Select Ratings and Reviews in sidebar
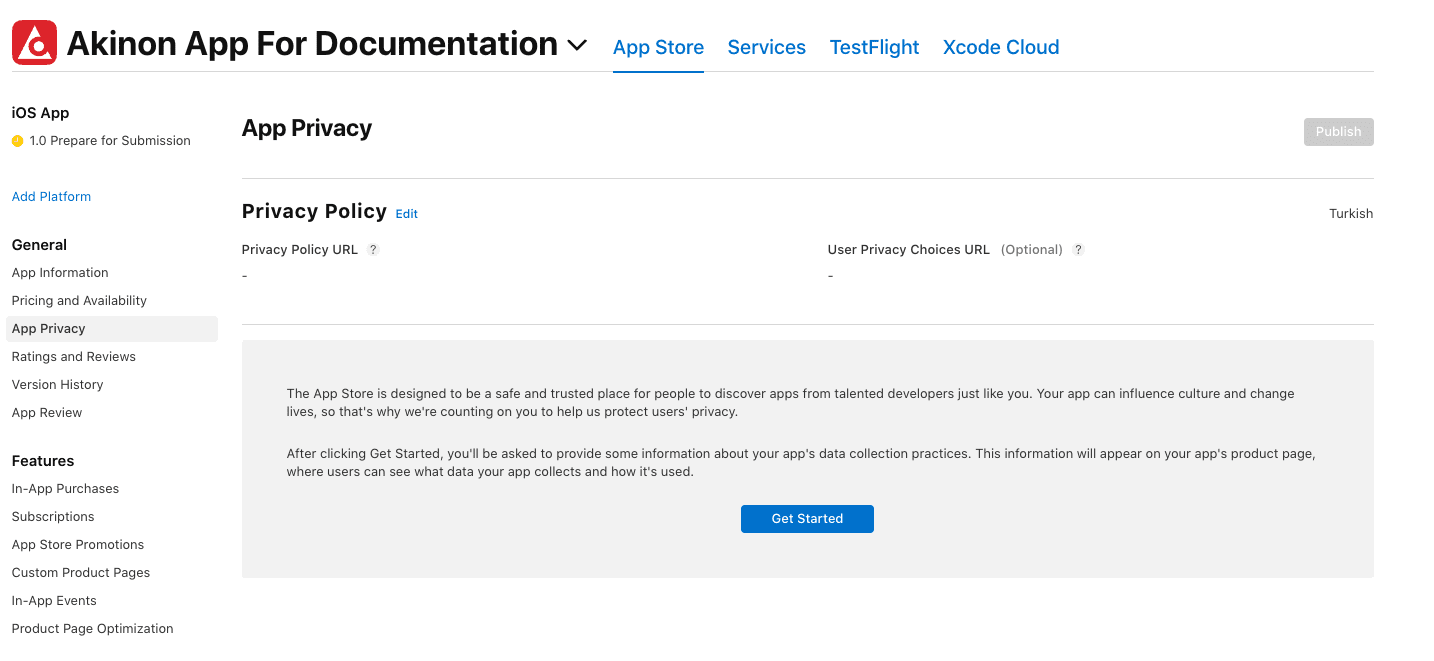The width and height of the screenshot is (1434, 661). point(73,357)
